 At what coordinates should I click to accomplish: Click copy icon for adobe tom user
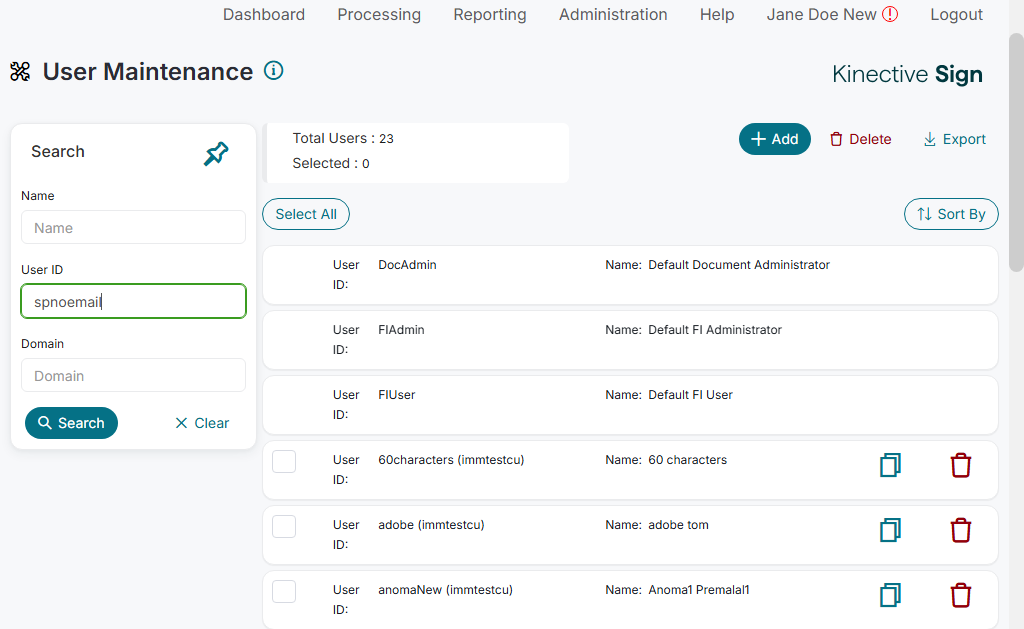[890, 531]
